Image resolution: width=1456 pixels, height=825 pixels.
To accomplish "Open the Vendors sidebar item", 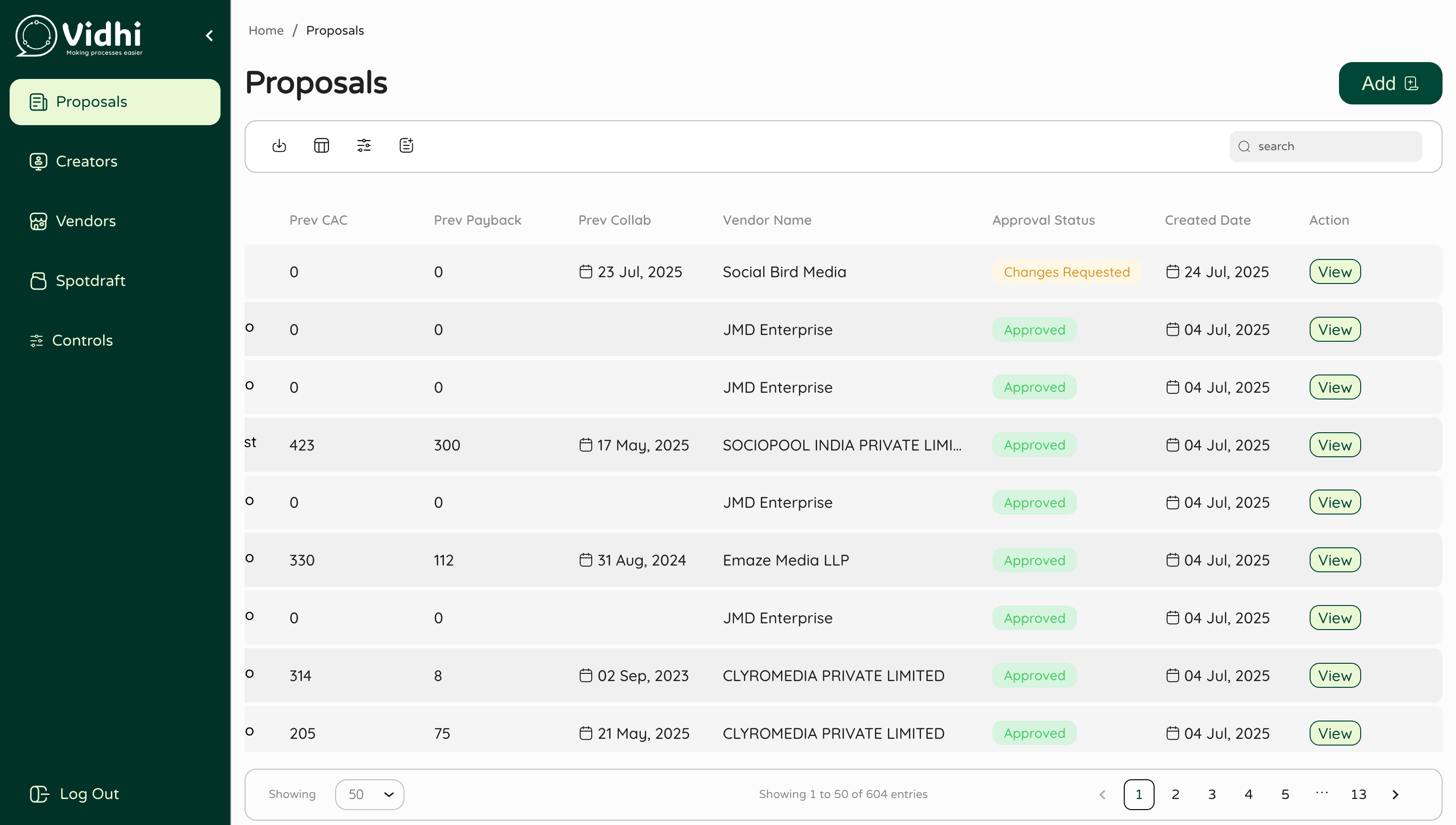I will point(85,221).
